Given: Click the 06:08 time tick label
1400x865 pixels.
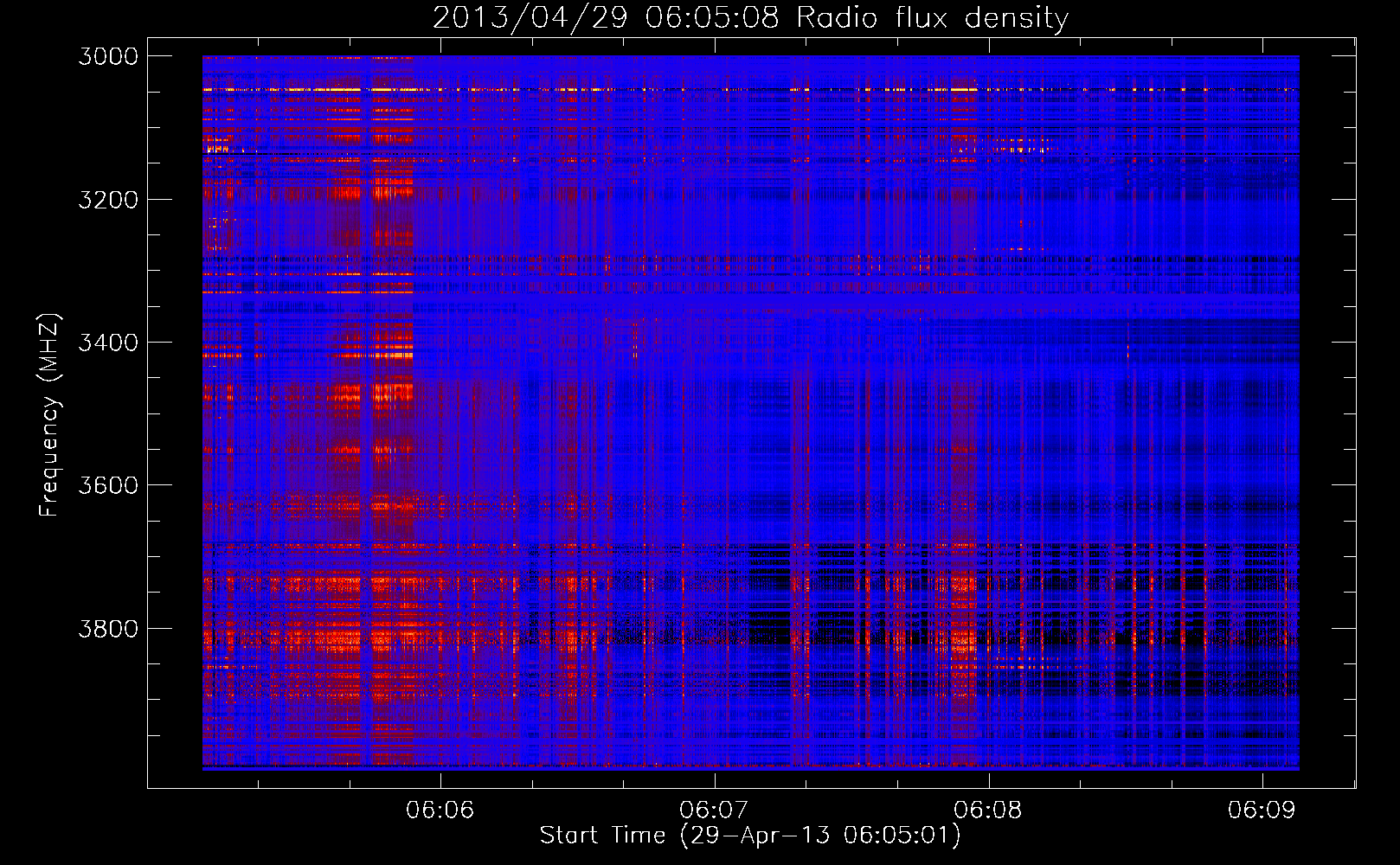Looking at the screenshot, I should pyautogui.click(x=988, y=810).
